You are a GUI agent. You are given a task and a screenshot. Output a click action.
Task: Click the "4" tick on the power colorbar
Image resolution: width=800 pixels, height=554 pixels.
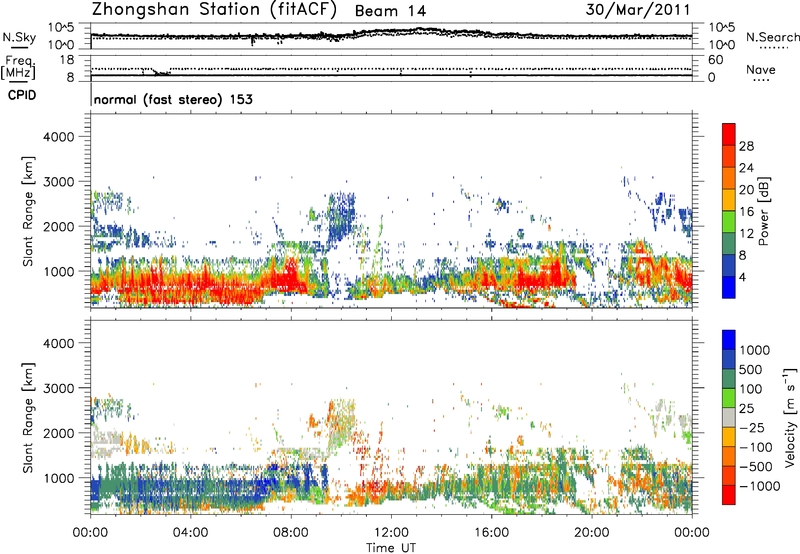743,277
